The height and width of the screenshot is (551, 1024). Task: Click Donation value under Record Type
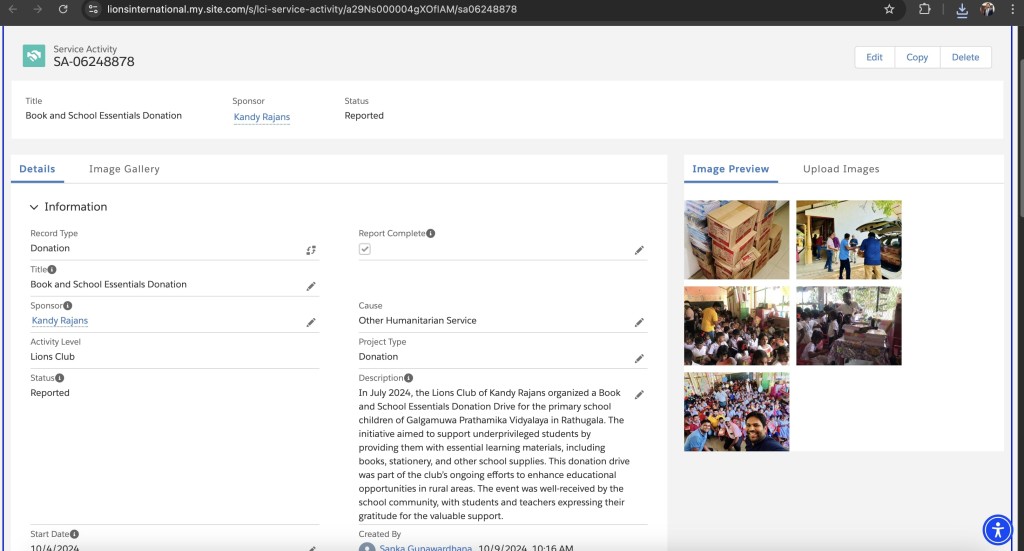click(50, 248)
